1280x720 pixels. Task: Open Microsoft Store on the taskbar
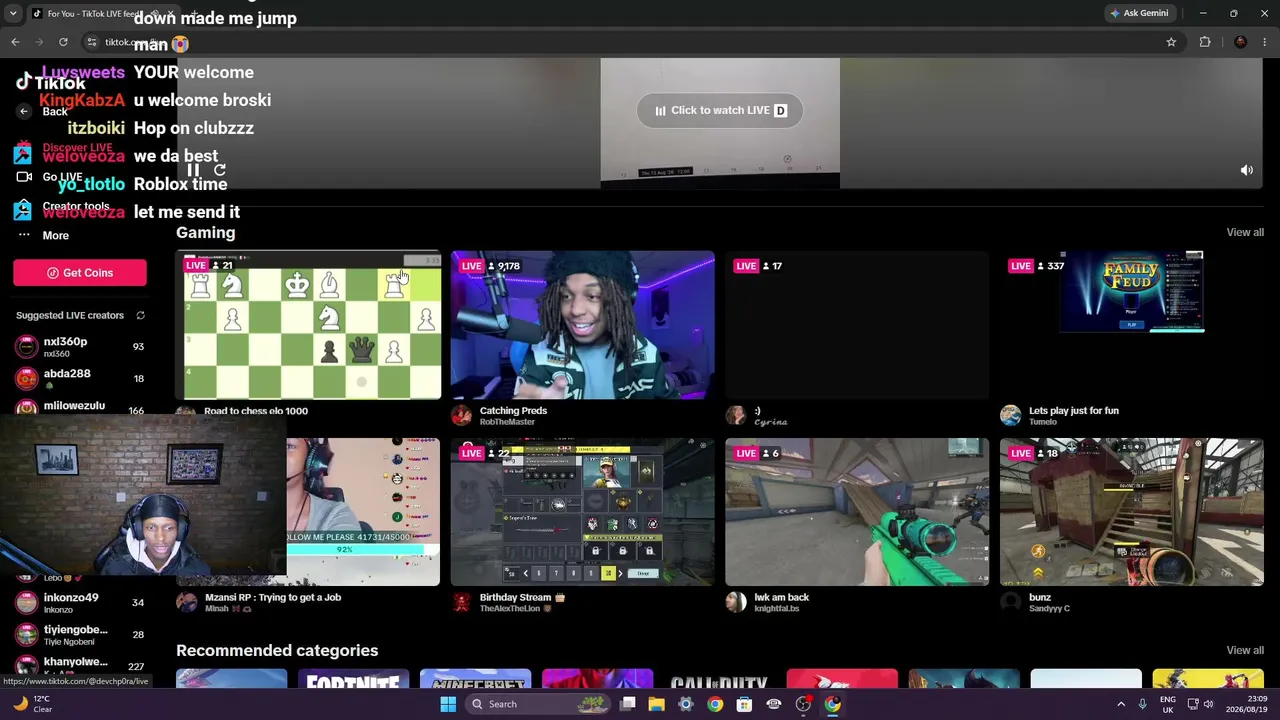[x=744, y=704]
